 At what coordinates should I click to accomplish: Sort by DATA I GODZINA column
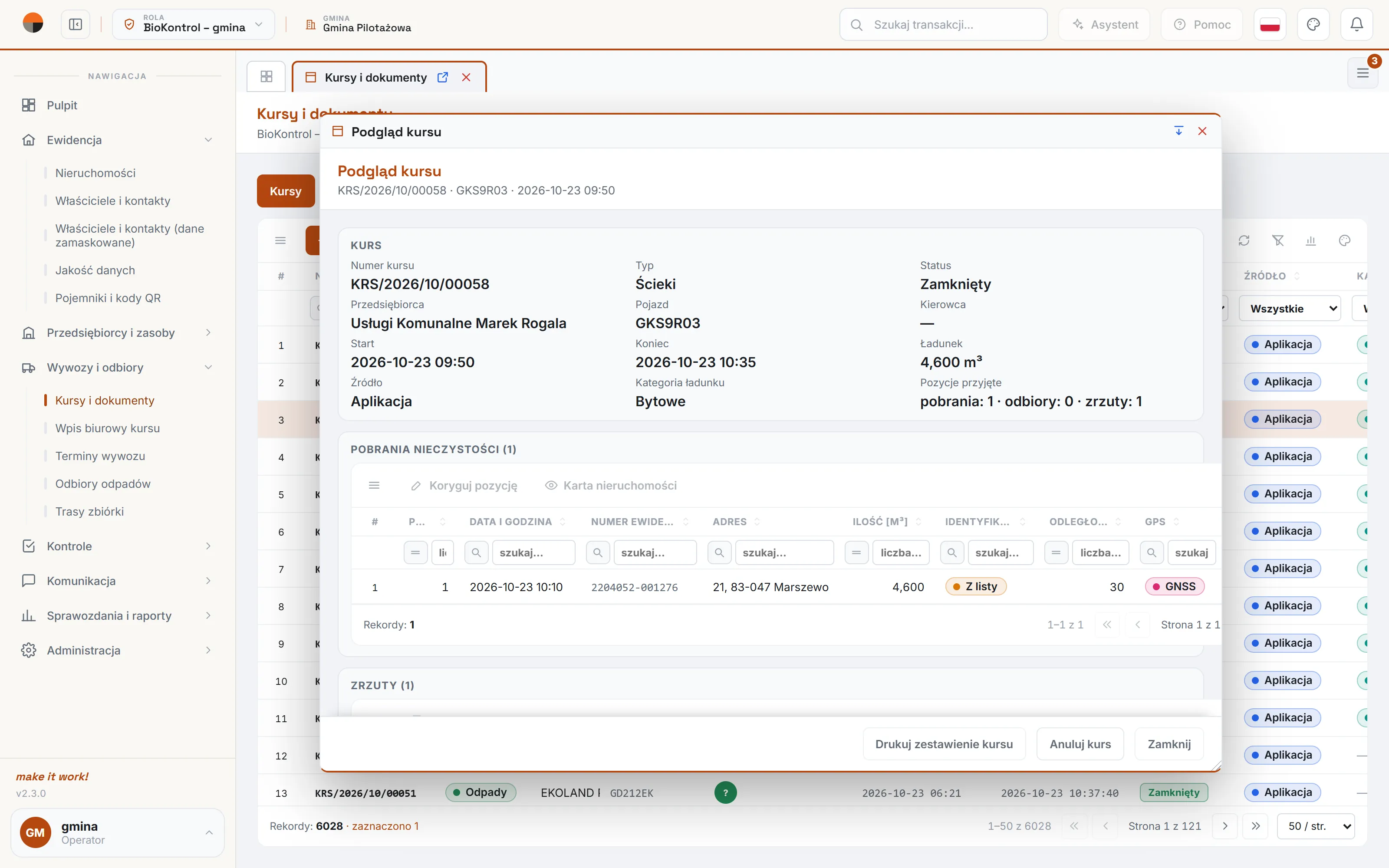pyautogui.click(x=517, y=522)
